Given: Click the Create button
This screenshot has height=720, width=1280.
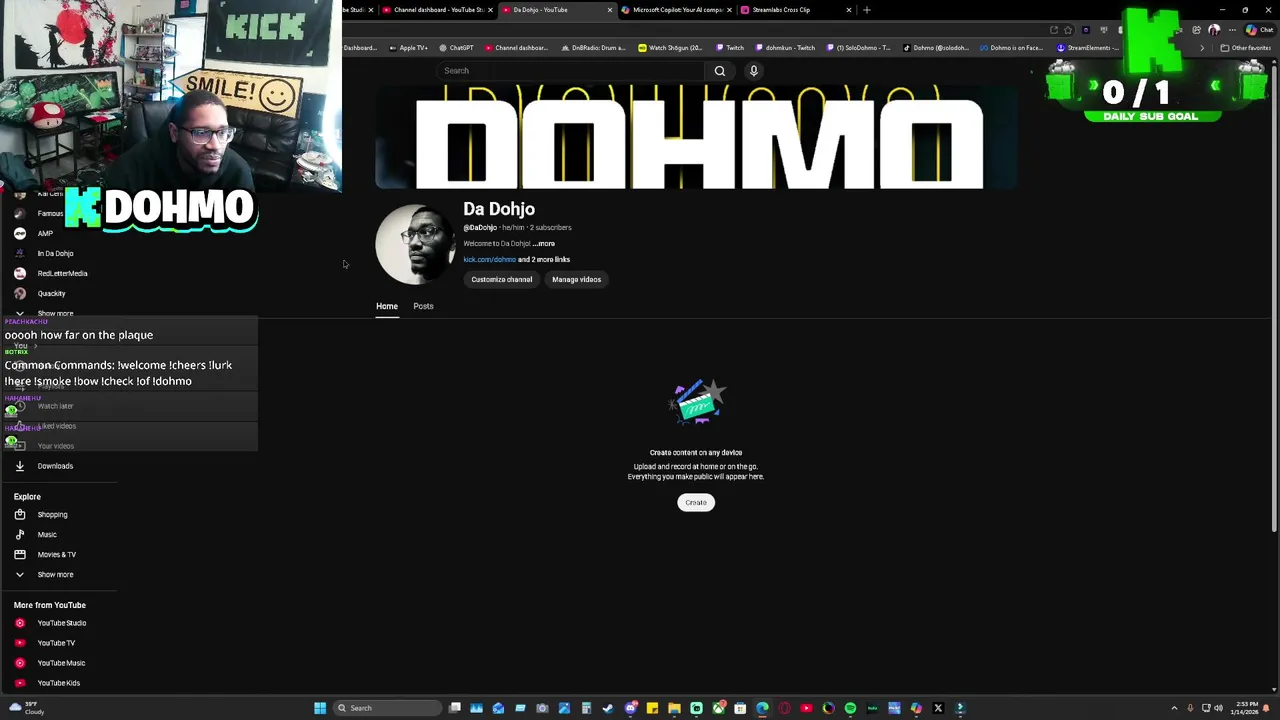Looking at the screenshot, I should pos(696,503).
